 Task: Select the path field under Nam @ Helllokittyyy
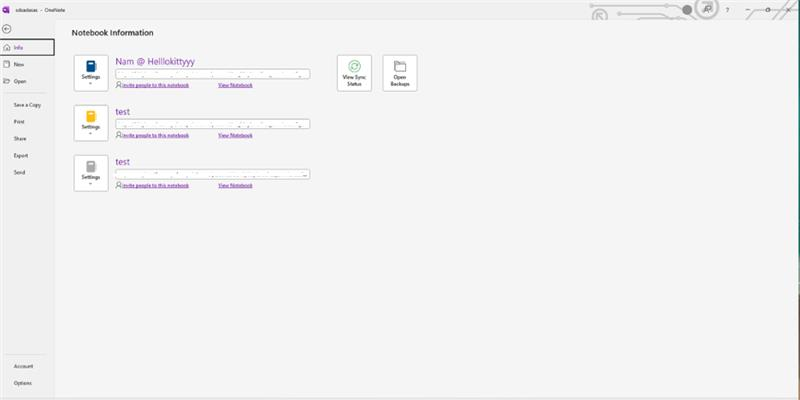[212, 74]
